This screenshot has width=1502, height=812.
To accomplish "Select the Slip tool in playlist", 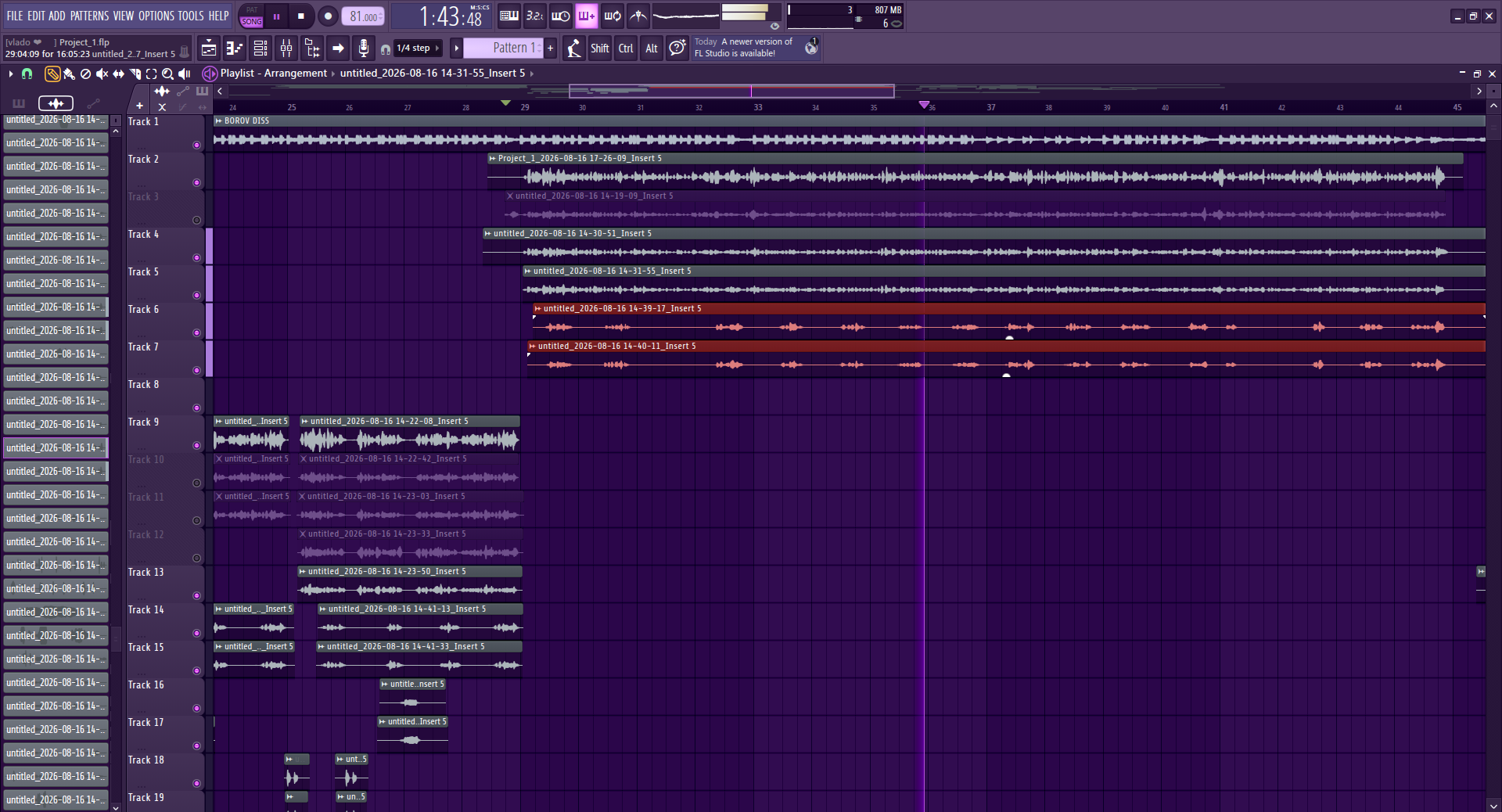I will click(x=118, y=74).
